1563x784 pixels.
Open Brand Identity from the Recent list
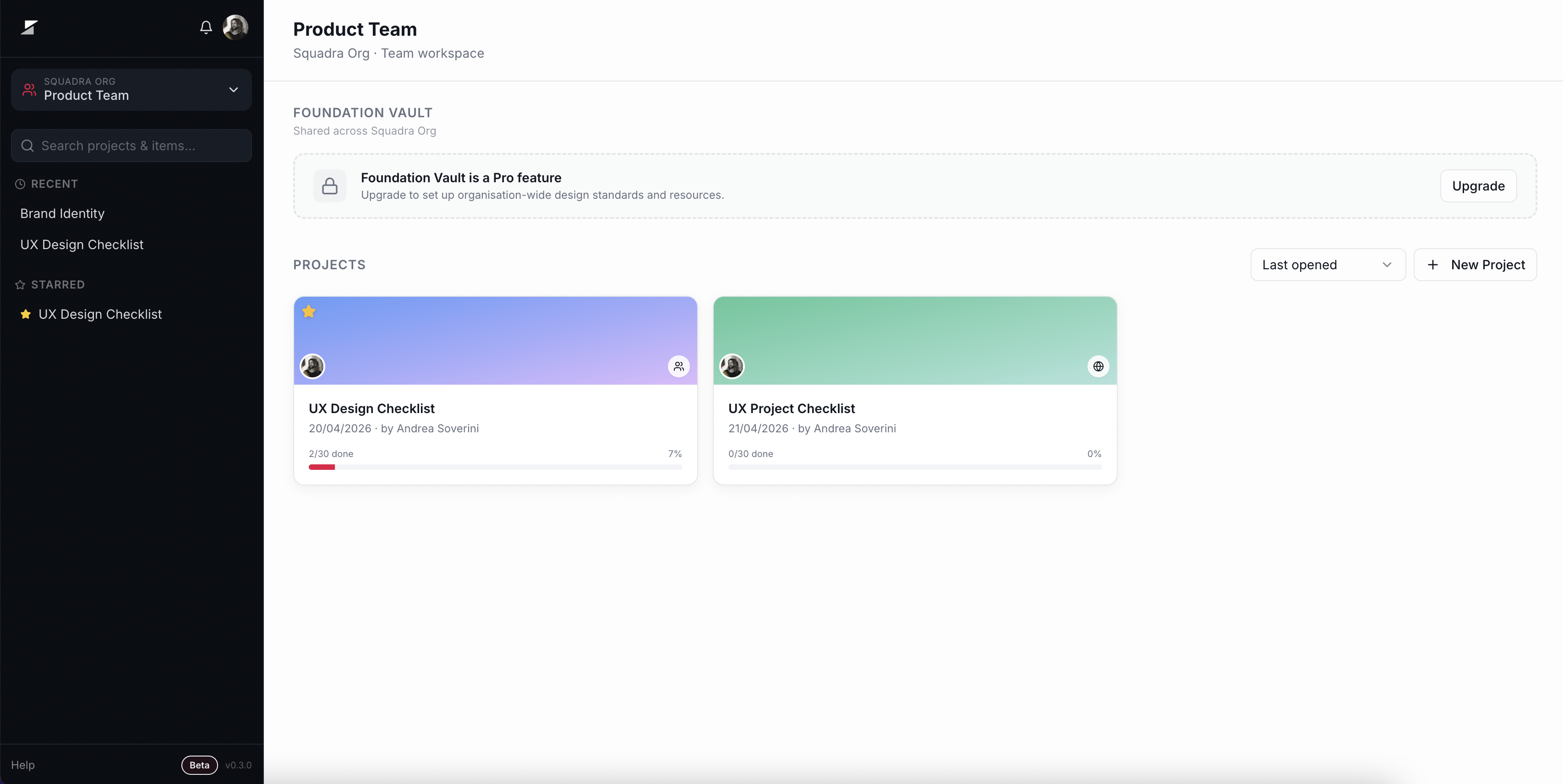(x=62, y=213)
